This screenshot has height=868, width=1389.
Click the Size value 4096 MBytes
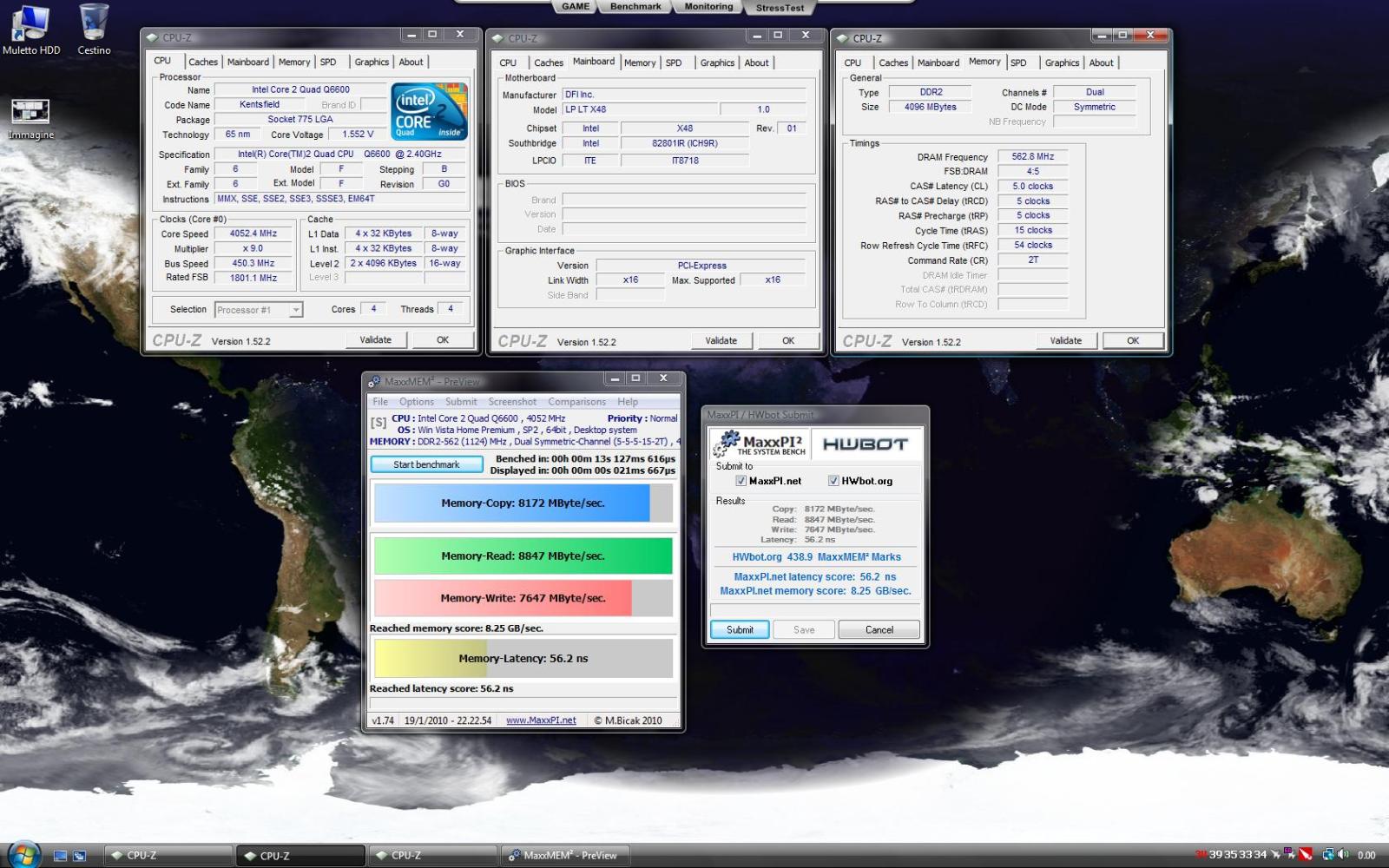pyautogui.click(x=930, y=108)
